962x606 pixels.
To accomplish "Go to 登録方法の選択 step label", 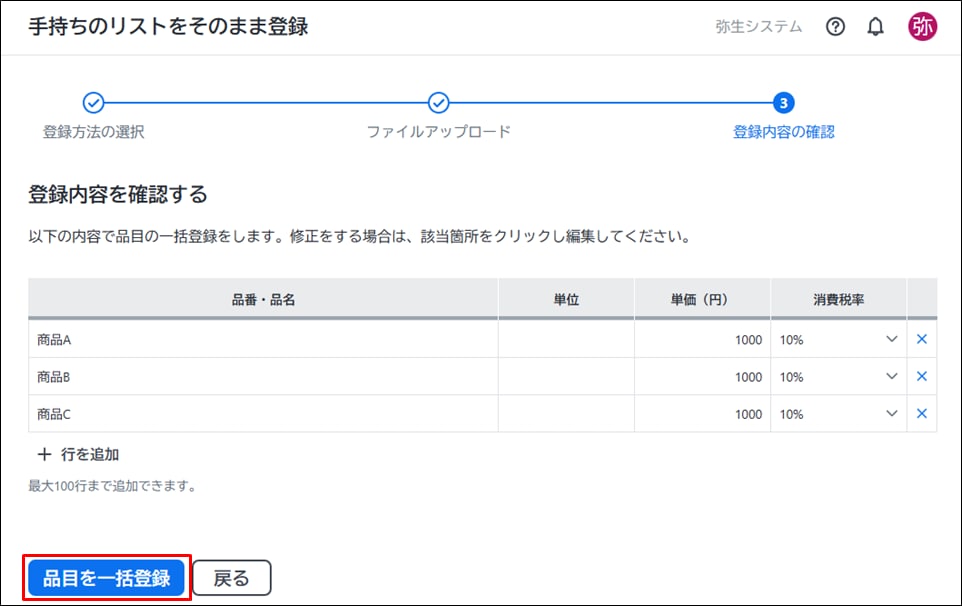I will pyautogui.click(x=93, y=132).
